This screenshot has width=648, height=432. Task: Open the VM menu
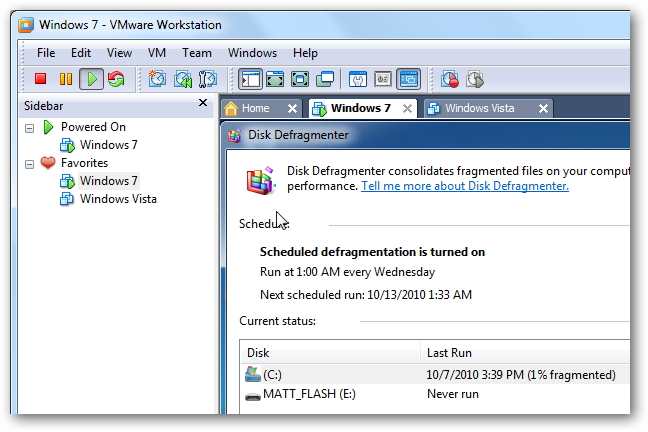(x=157, y=53)
